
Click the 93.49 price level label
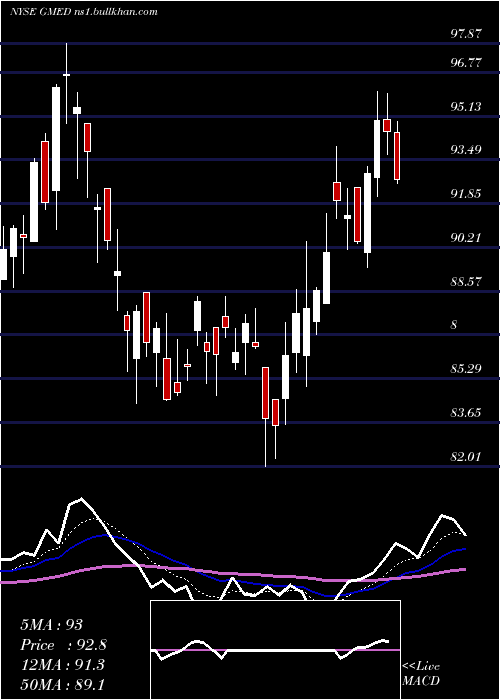coord(466,150)
